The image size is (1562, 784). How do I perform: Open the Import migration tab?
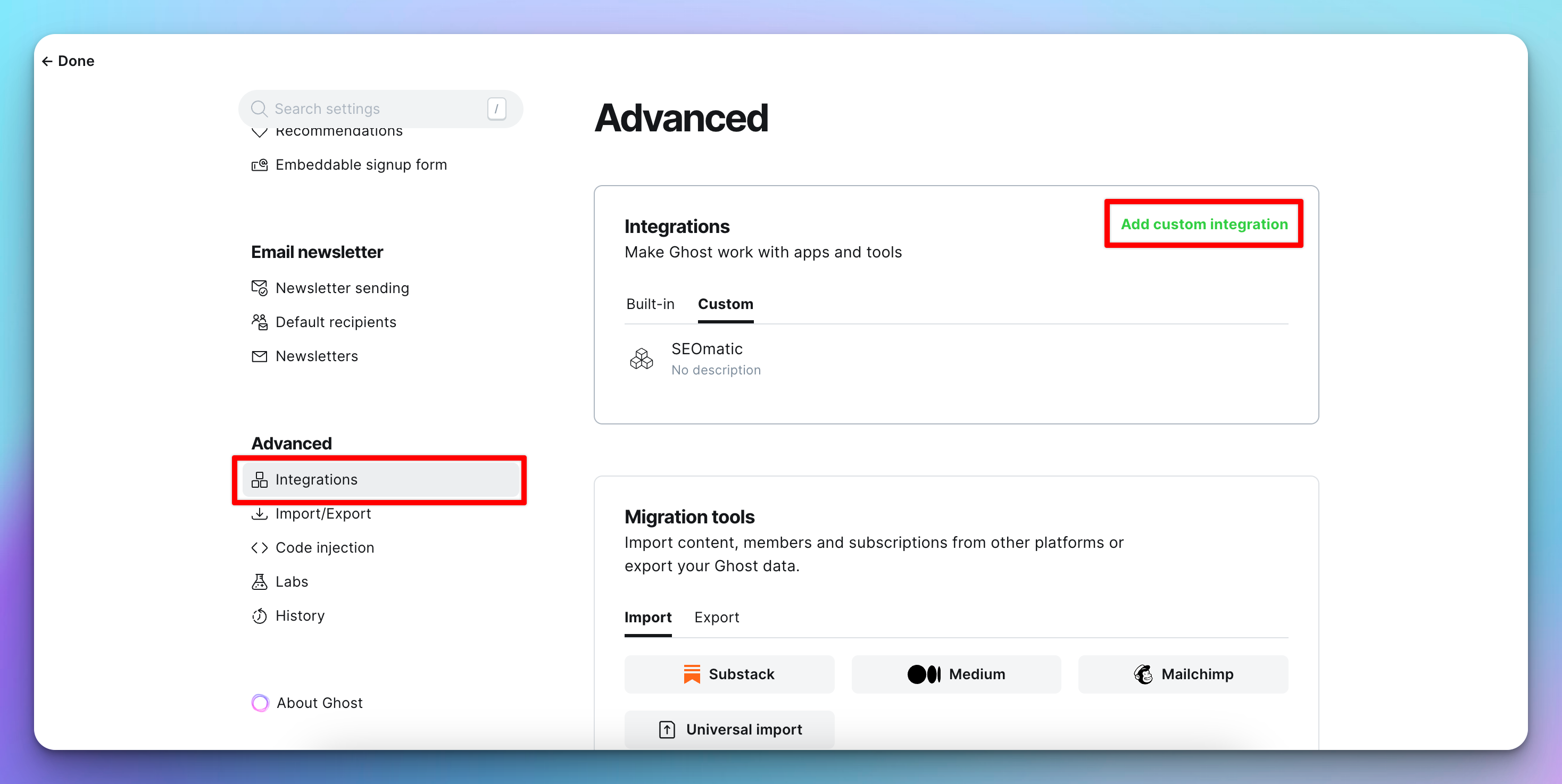648,618
